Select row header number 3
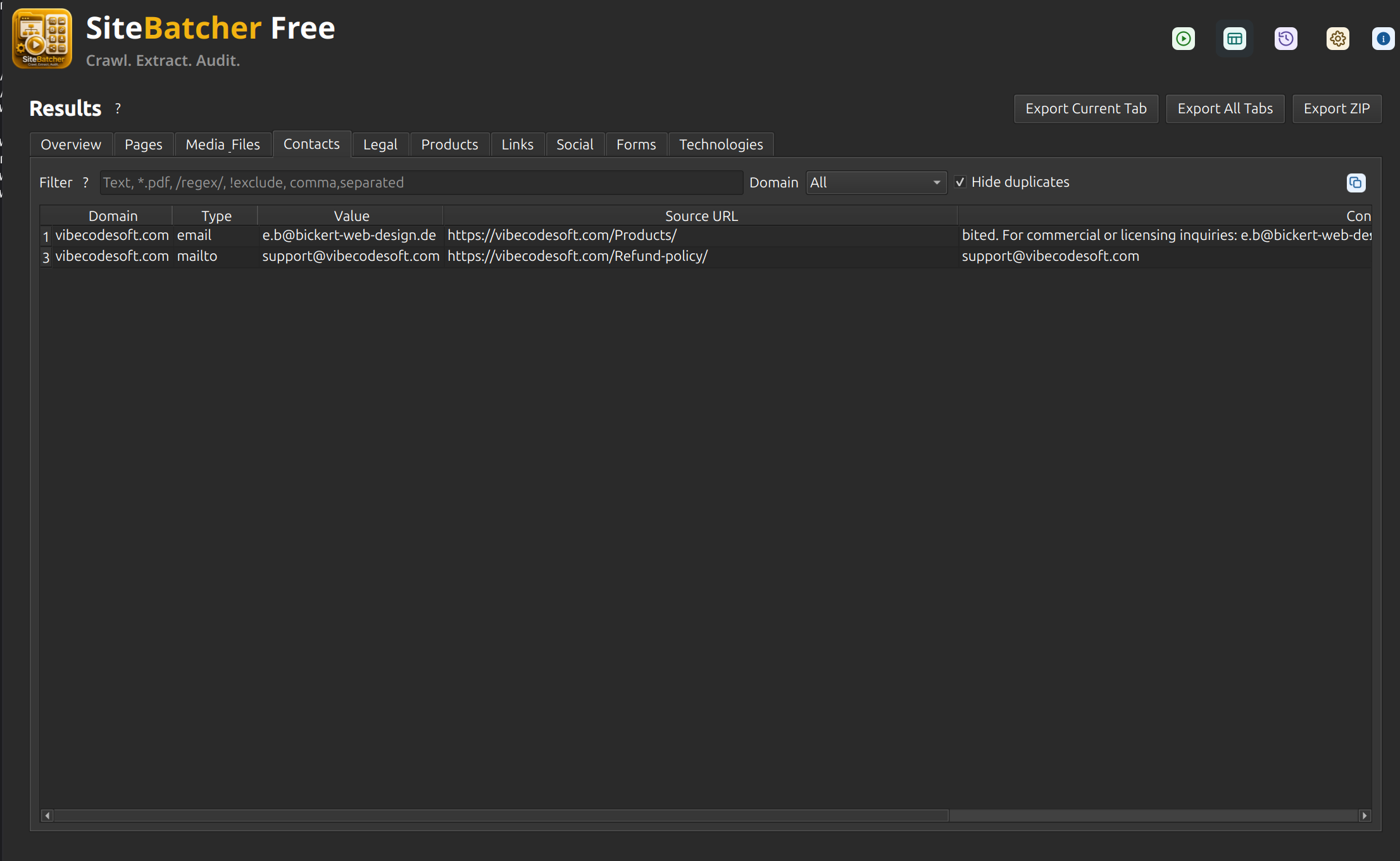This screenshot has width=1400, height=861. [46, 257]
